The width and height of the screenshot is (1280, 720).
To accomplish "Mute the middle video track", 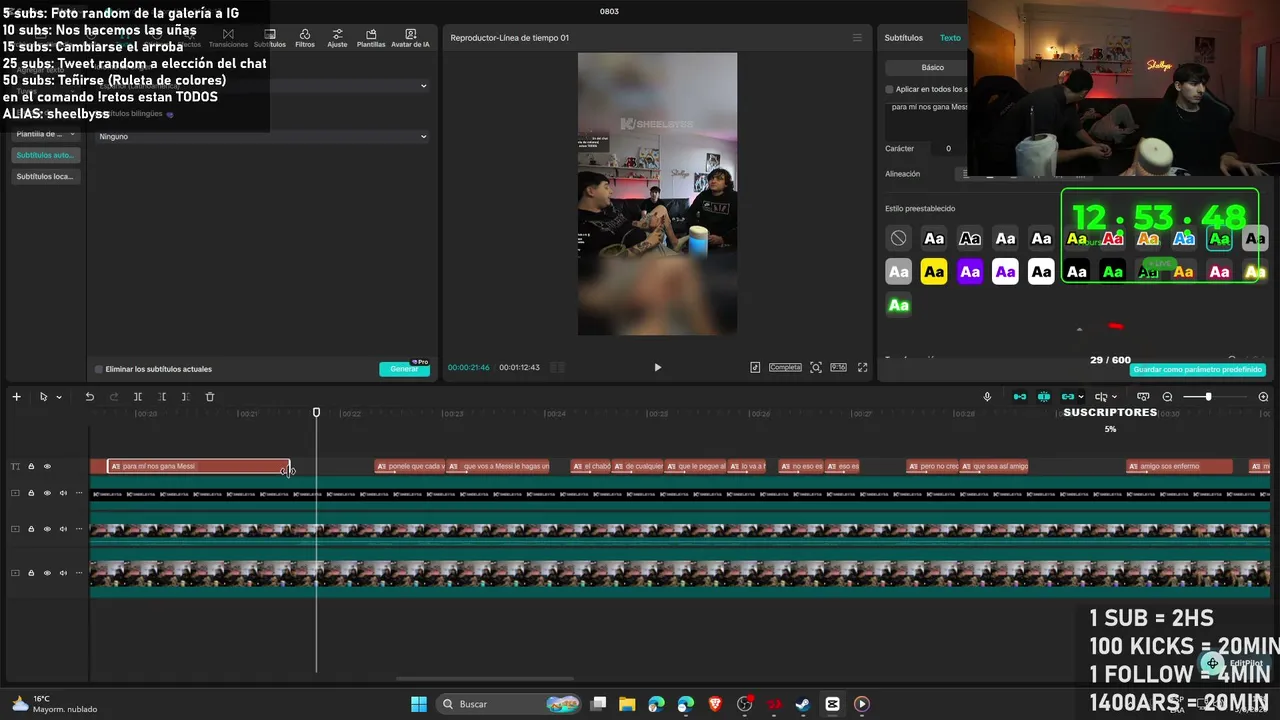I will tap(63, 529).
